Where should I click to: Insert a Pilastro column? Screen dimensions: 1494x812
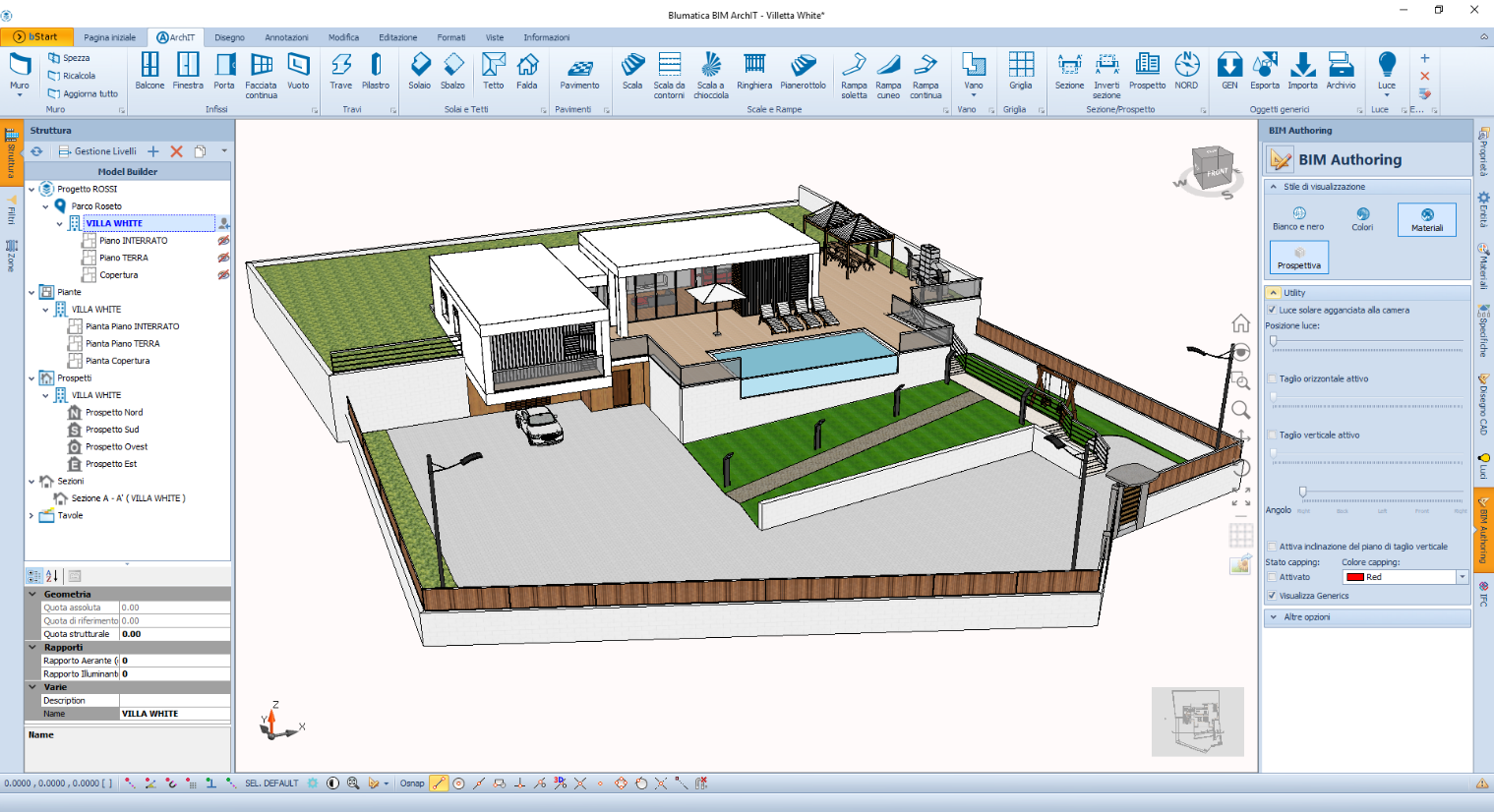[x=375, y=72]
